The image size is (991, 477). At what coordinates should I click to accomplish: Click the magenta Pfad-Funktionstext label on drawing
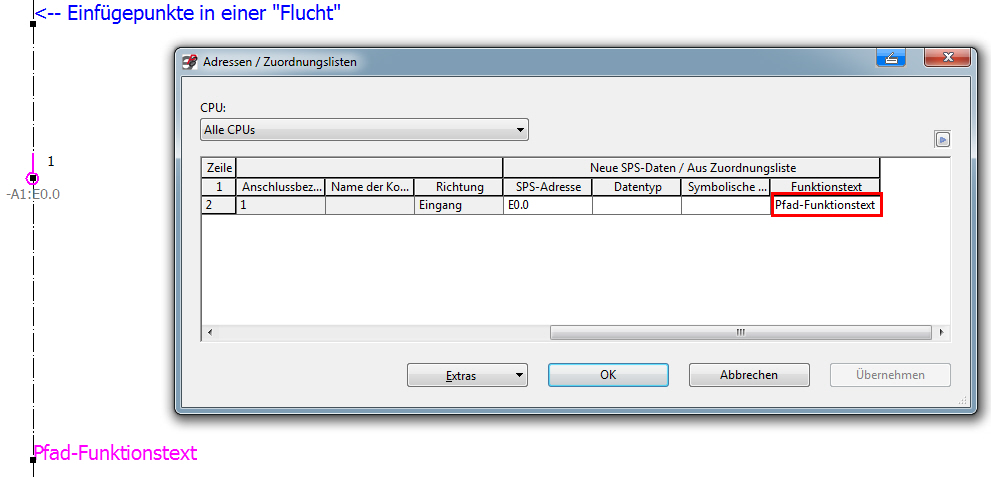click(115, 453)
